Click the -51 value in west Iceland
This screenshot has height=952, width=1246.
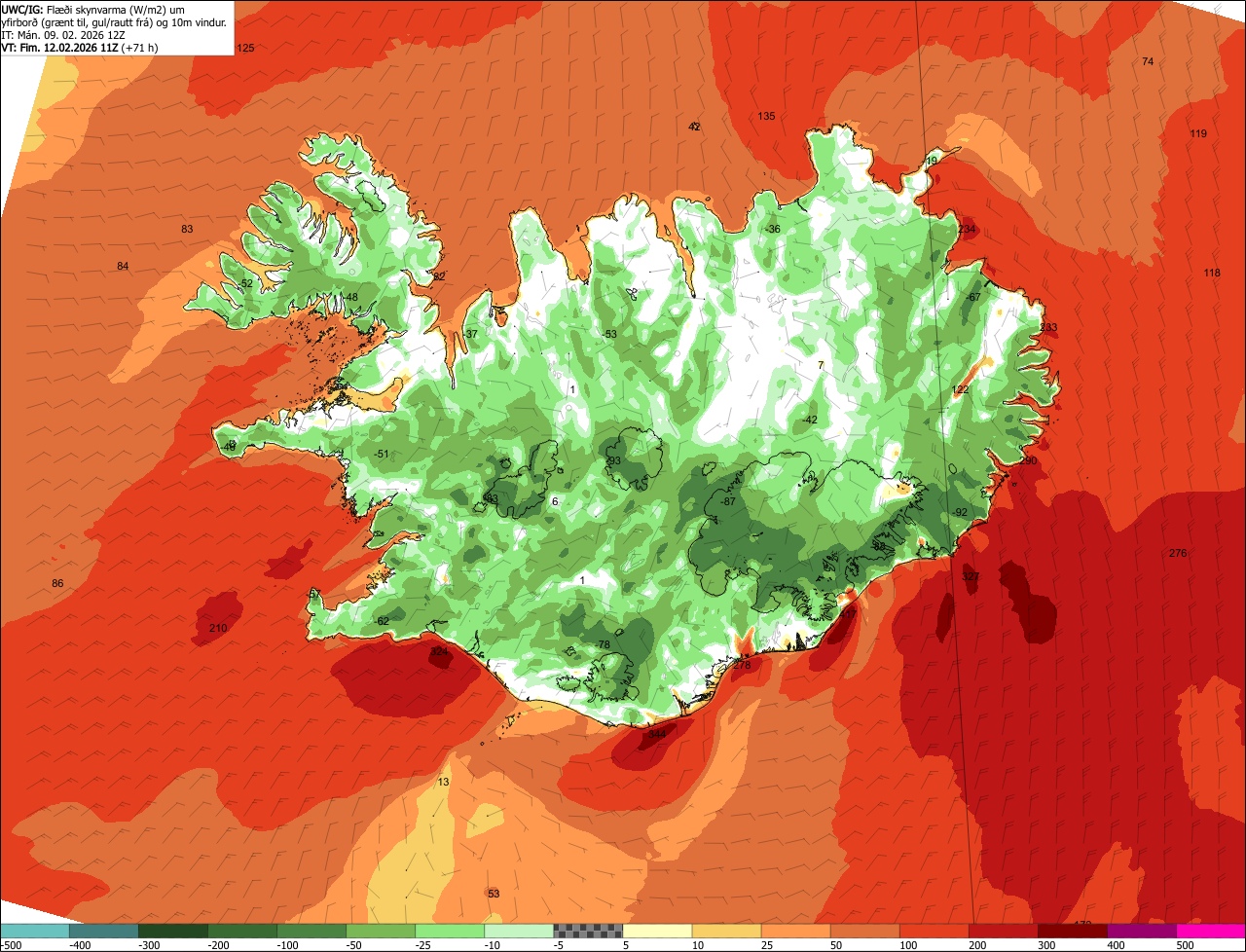coord(382,454)
